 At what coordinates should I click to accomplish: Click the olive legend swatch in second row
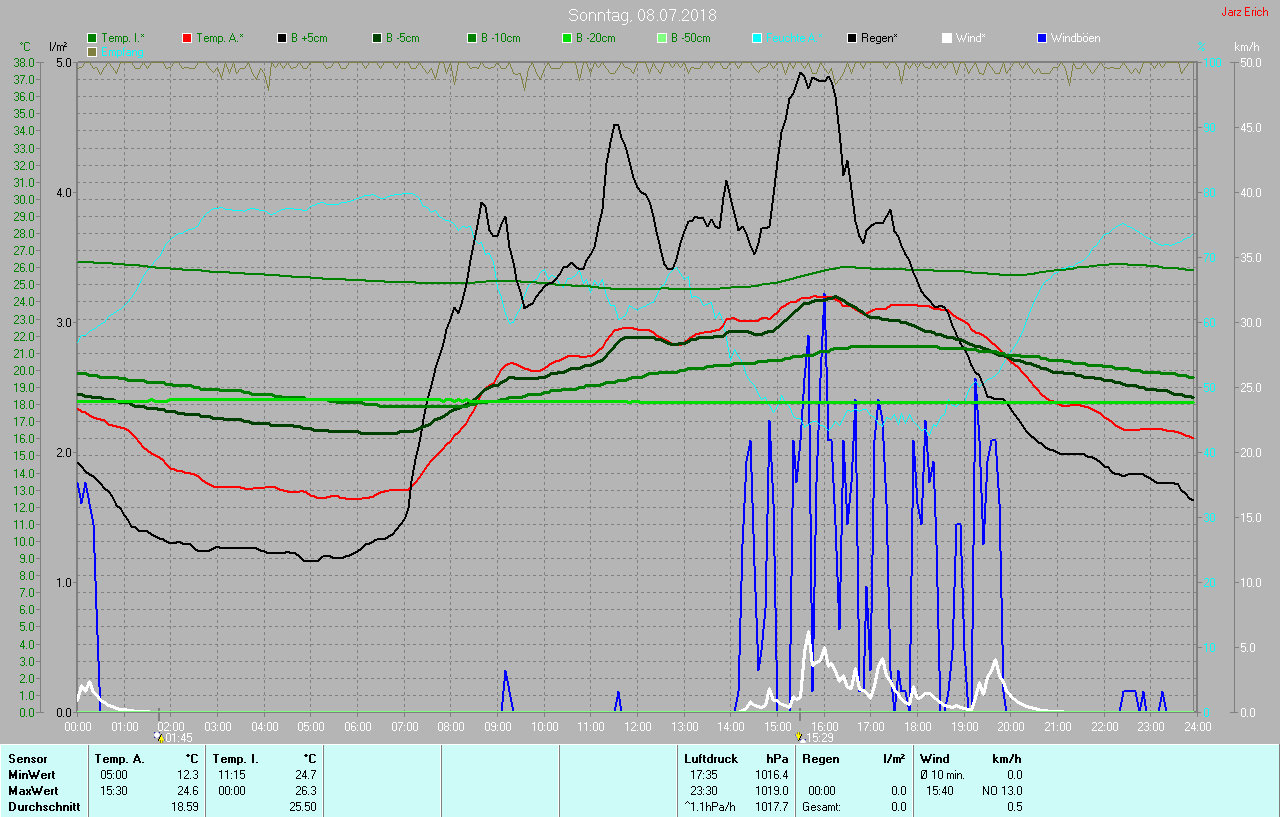[93, 51]
